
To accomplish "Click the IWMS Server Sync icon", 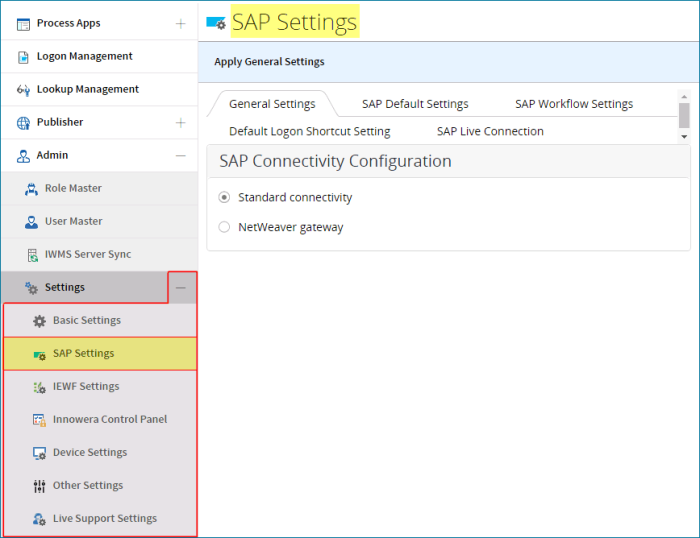I will (33, 255).
